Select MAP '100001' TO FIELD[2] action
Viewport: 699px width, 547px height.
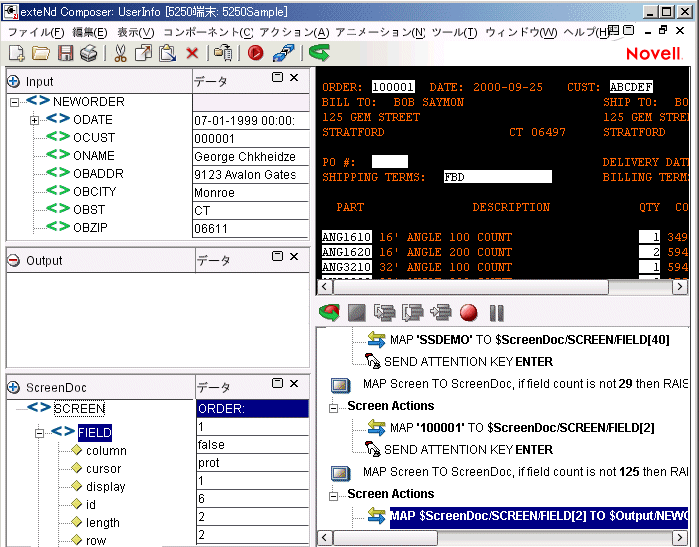coord(522,428)
